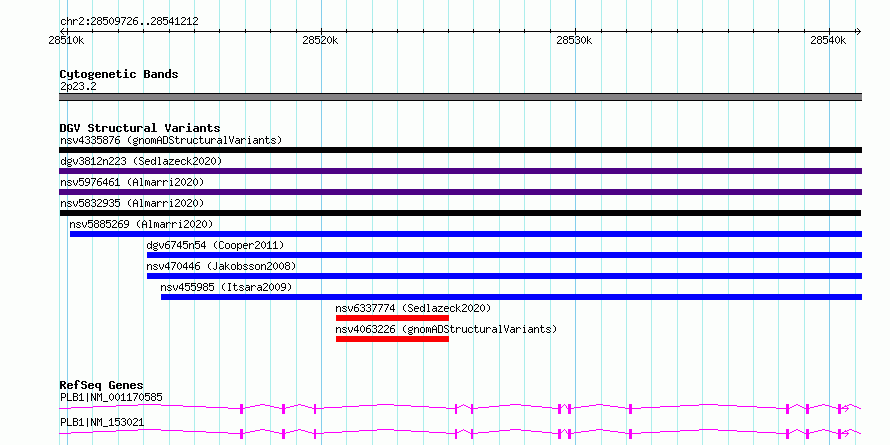Click the 28530k ruler label
This screenshot has width=890, height=445.
click(574, 40)
